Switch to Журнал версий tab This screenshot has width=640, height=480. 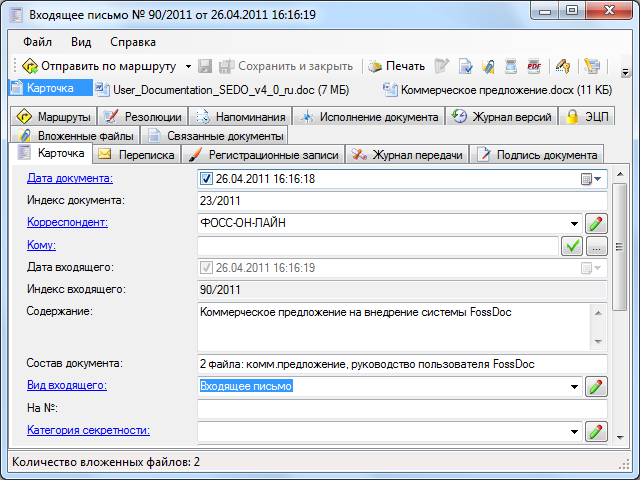click(x=501, y=117)
